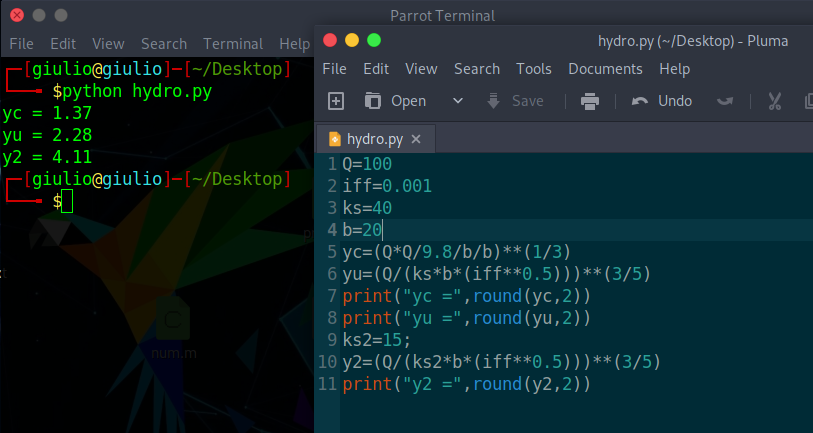Click the Save button in Pluma toolbar
The height and width of the screenshot is (433, 813).
tap(515, 101)
